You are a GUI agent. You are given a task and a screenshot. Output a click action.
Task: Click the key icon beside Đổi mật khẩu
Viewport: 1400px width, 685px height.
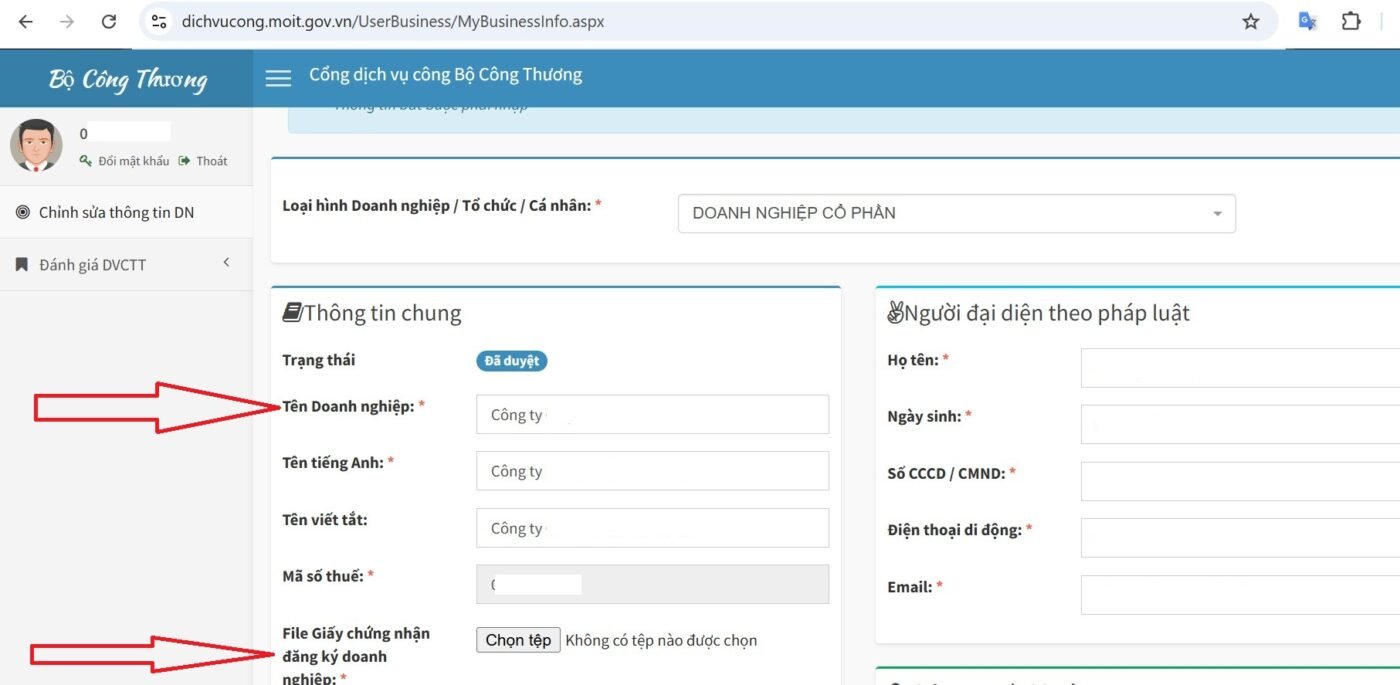pos(86,160)
